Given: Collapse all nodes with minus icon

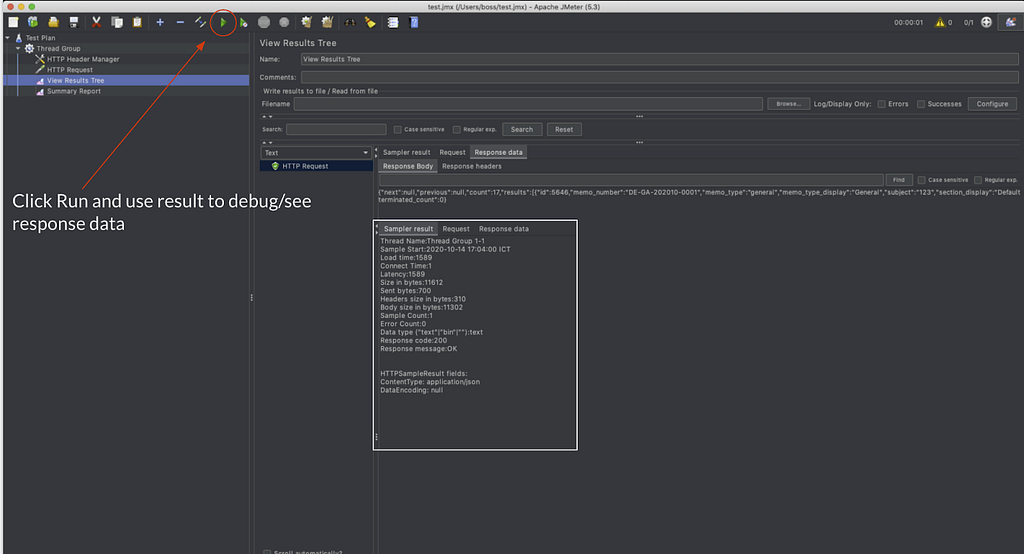Looking at the screenshot, I should tap(180, 22).
